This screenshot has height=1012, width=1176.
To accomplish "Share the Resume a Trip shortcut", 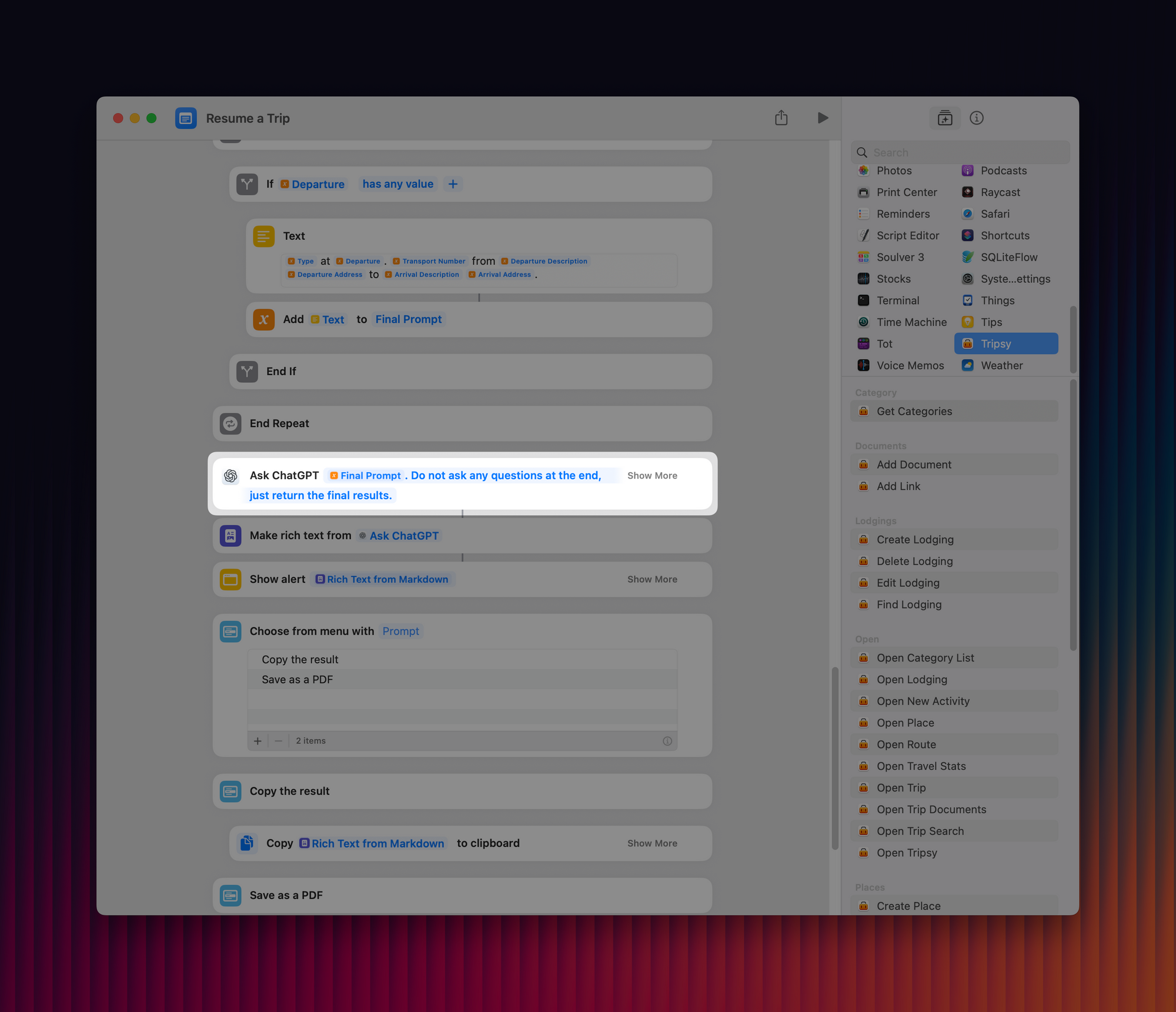I will pyautogui.click(x=781, y=118).
